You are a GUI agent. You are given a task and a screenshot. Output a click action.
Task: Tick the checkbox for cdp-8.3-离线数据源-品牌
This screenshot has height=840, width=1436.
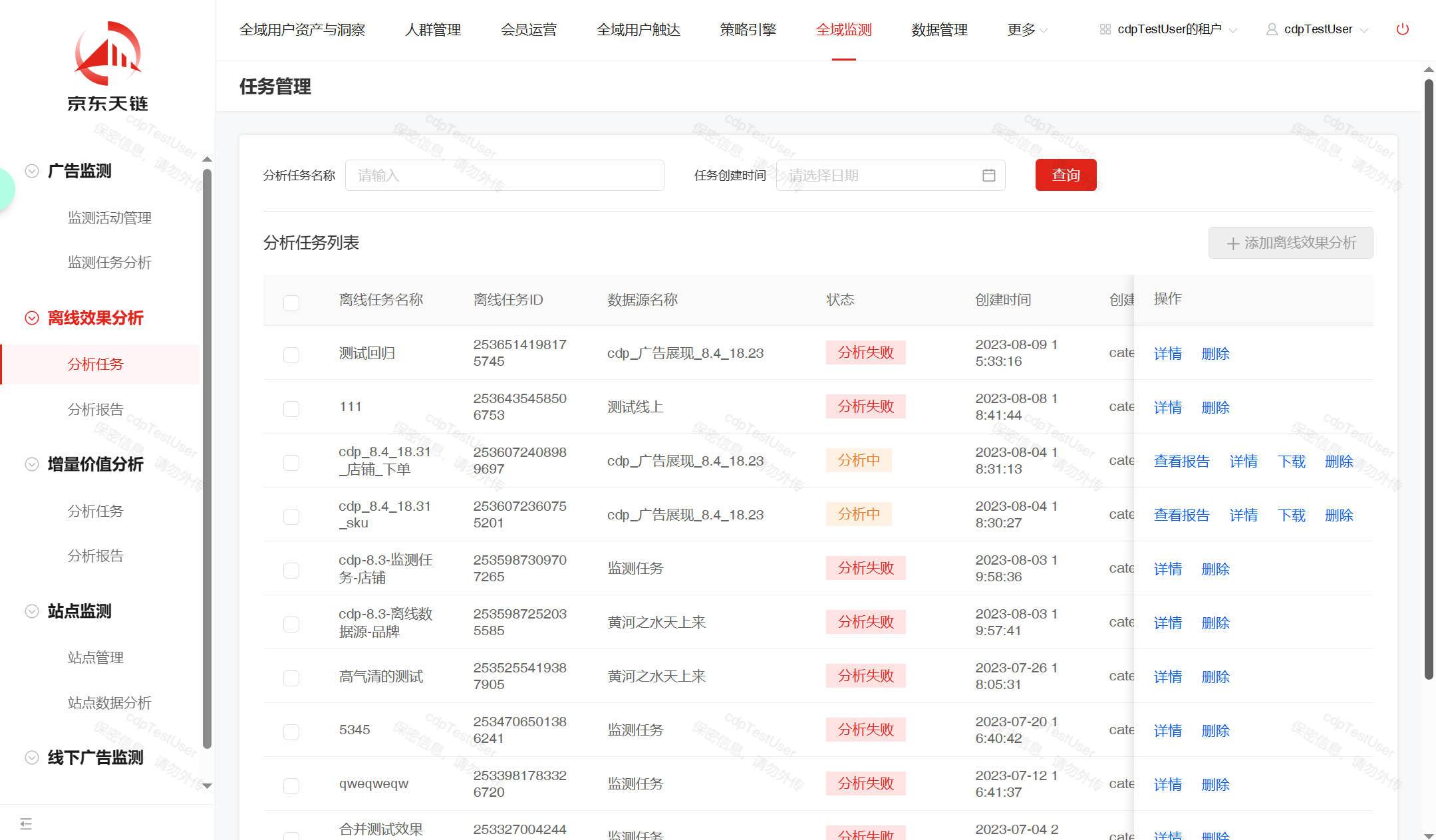click(291, 625)
